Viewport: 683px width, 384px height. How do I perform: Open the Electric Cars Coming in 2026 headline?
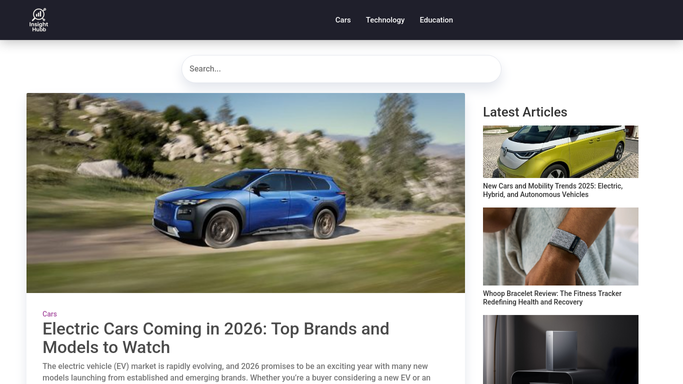point(216,338)
